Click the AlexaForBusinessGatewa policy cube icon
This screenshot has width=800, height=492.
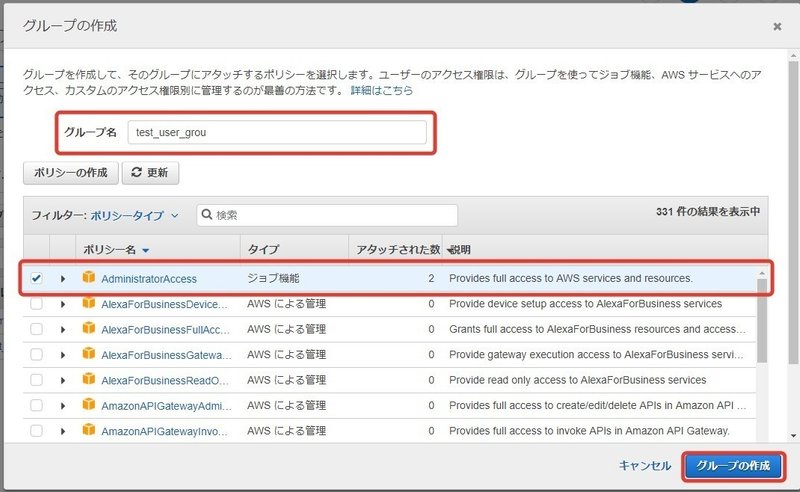pyautogui.click(x=89, y=353)
